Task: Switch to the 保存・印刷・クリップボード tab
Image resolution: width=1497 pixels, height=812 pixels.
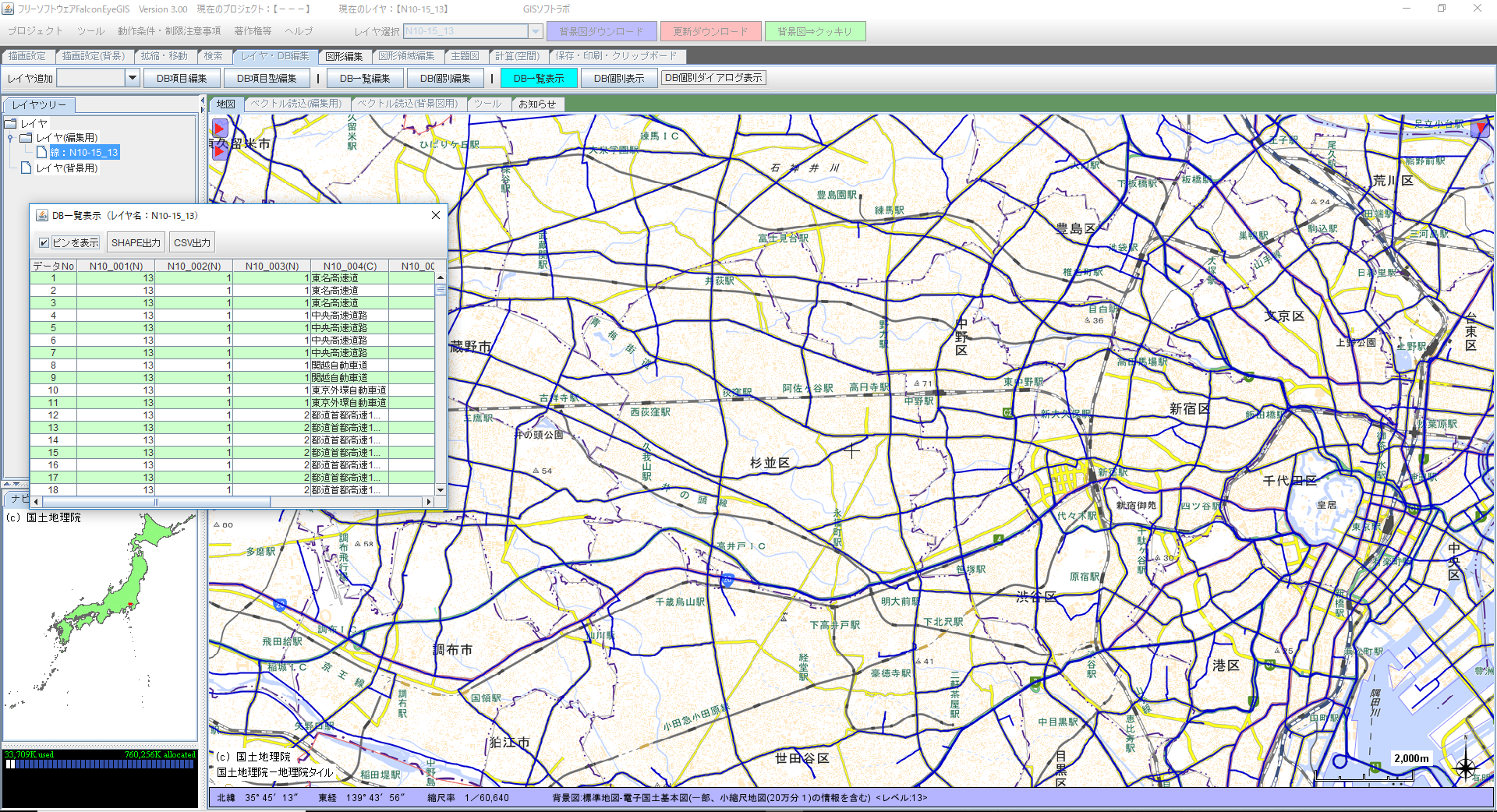Action: [617, 56]
